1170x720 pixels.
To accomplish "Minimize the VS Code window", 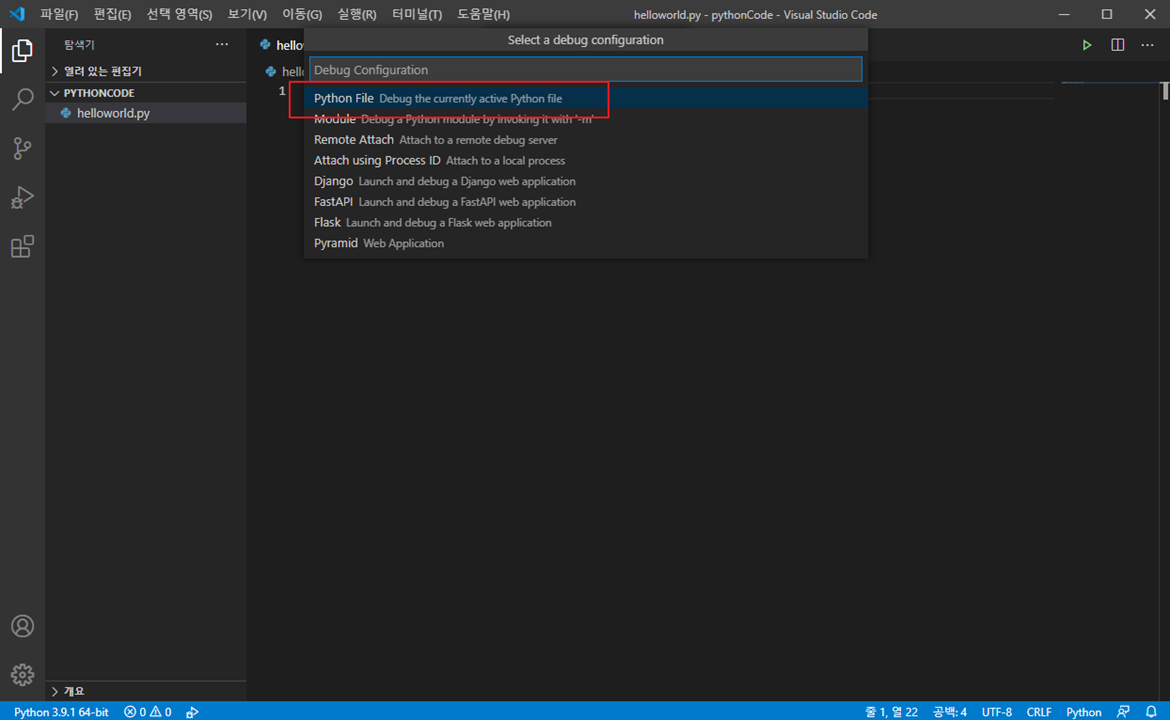I will coord(1064,14).
